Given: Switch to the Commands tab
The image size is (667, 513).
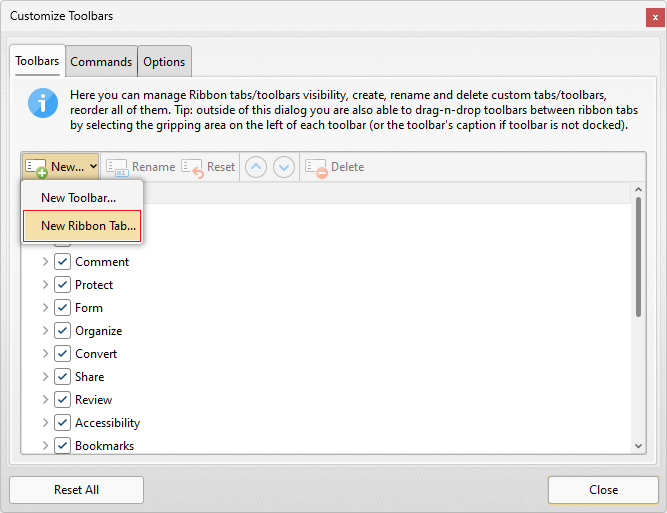Looking at the screenshot, I should click(101, 62).
